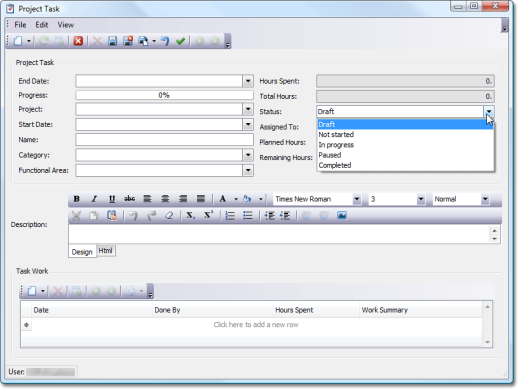Click the background fill color bucket icon
The height and width of the screenshot is (389, 518).
247,199
